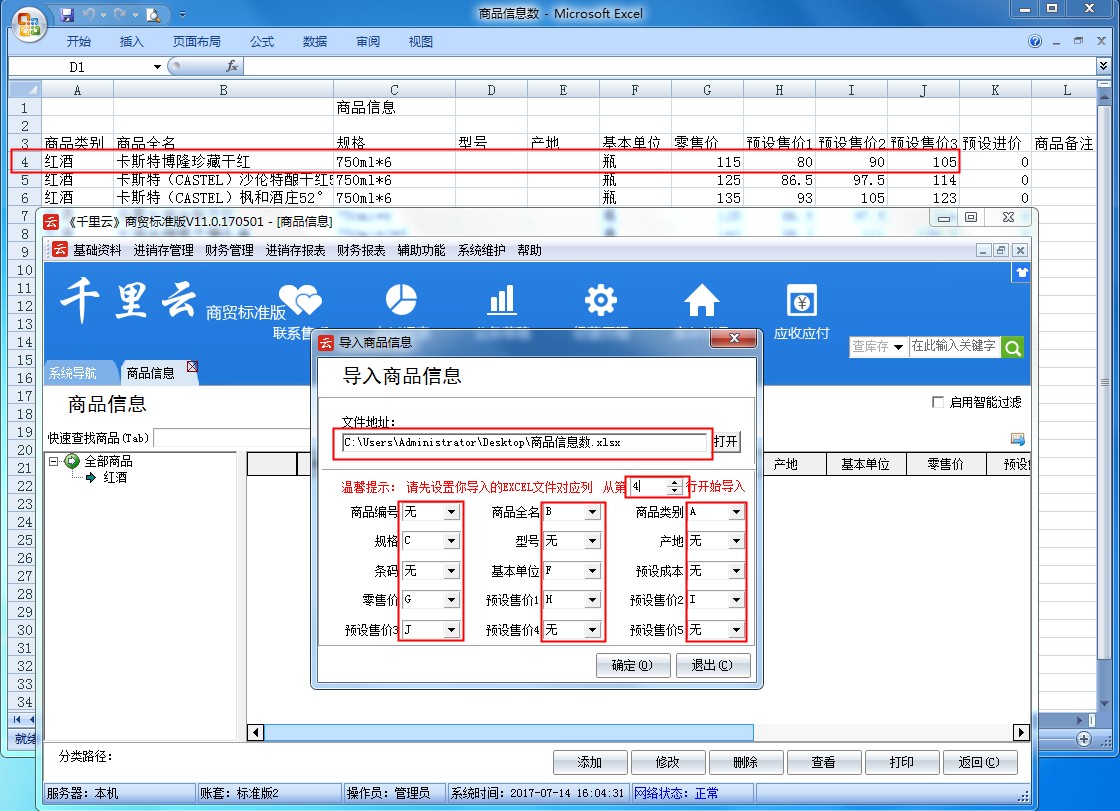Open the gear settings icon
The image size is (1120, 811).
tap(600, 299)
